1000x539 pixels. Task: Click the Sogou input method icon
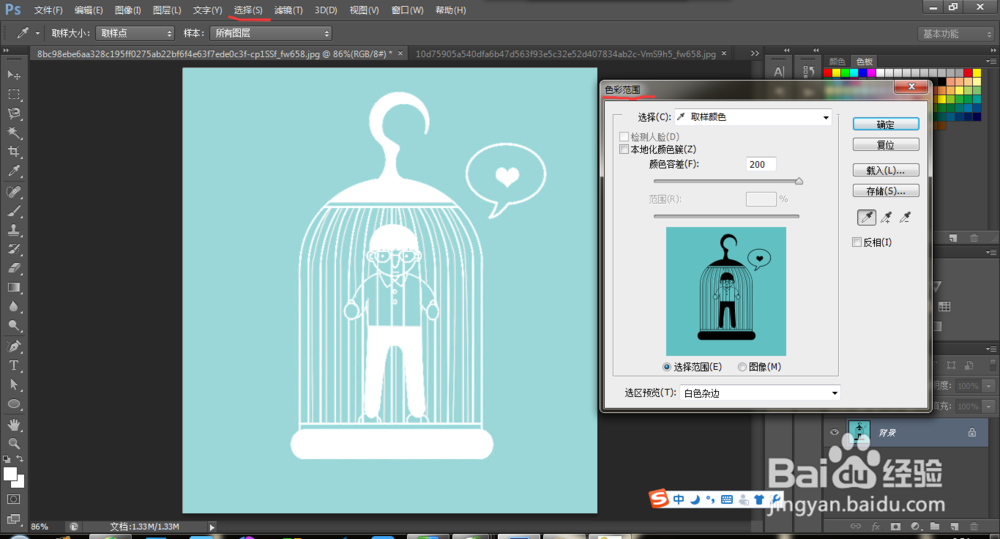pos(659,498)
